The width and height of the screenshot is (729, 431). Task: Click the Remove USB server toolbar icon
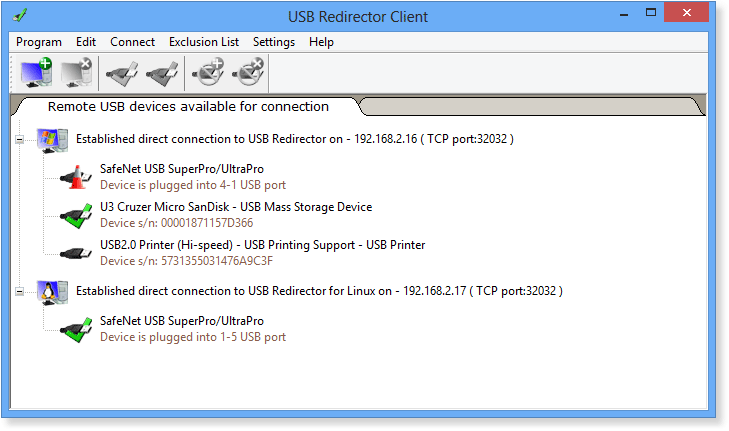[76, 73]
